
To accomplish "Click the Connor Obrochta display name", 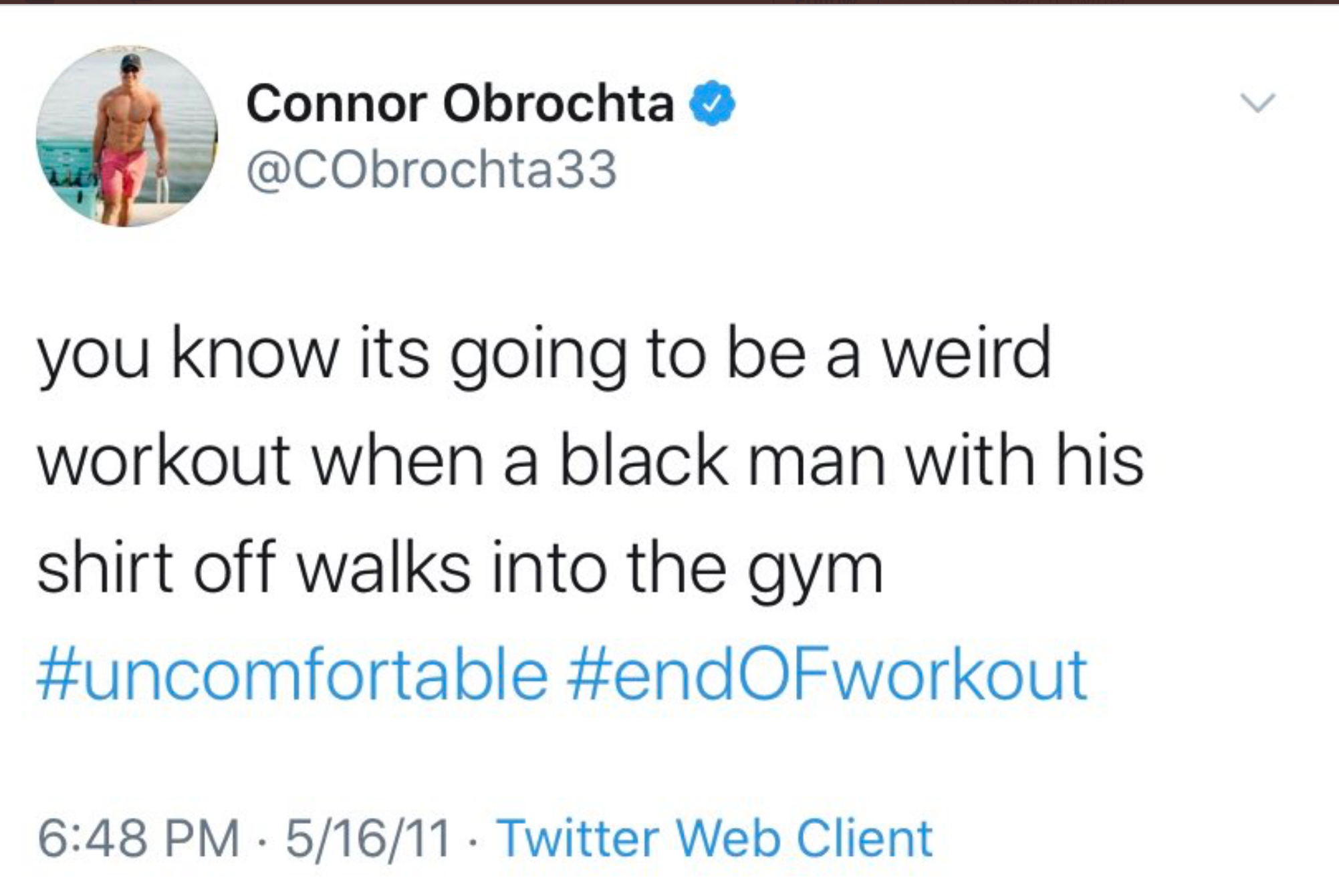I will pos(460,104).
